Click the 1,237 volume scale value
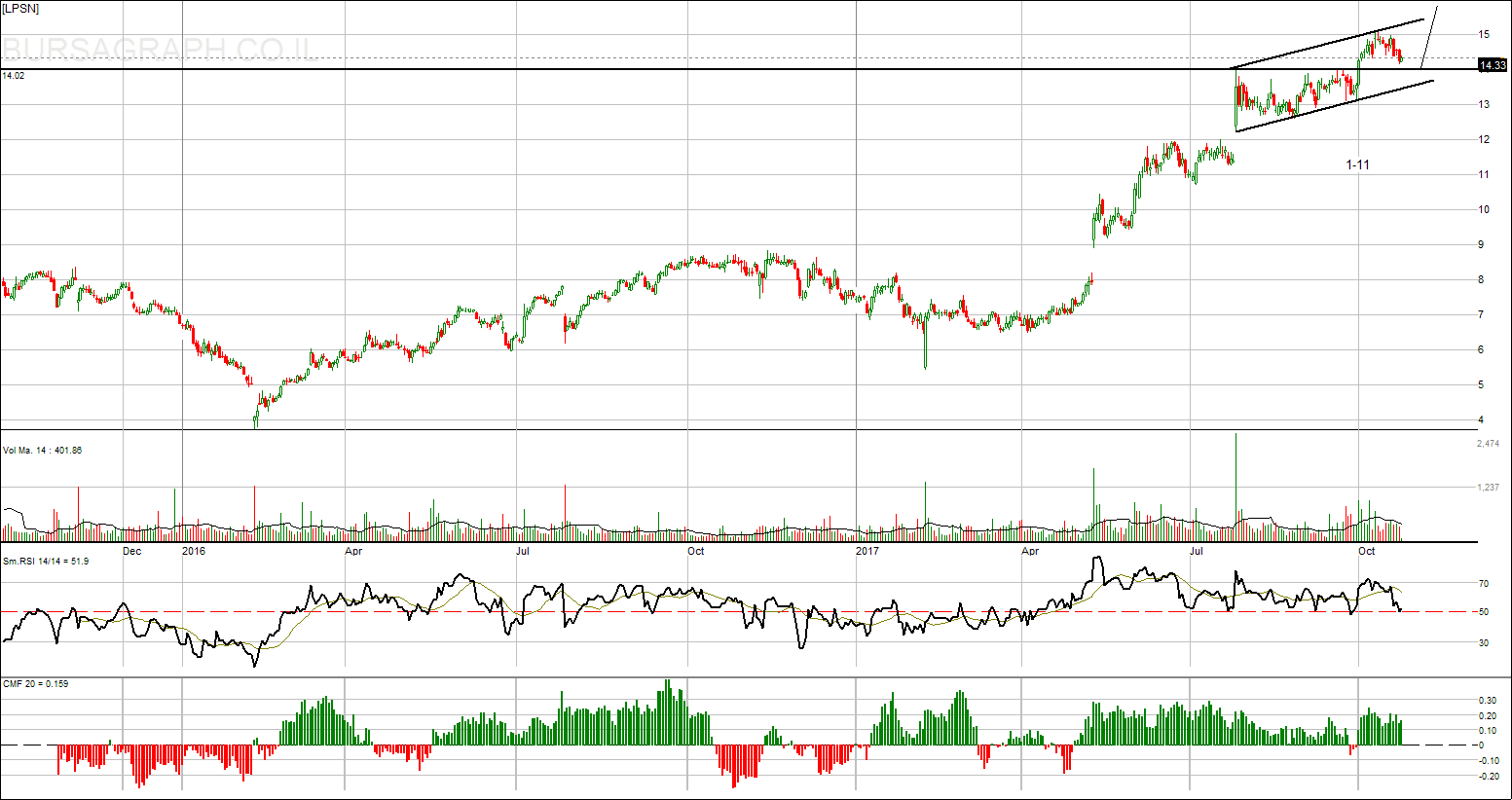Image resolution: width=1512 pixels, height=800 pixels. [x=1488, y=487]
